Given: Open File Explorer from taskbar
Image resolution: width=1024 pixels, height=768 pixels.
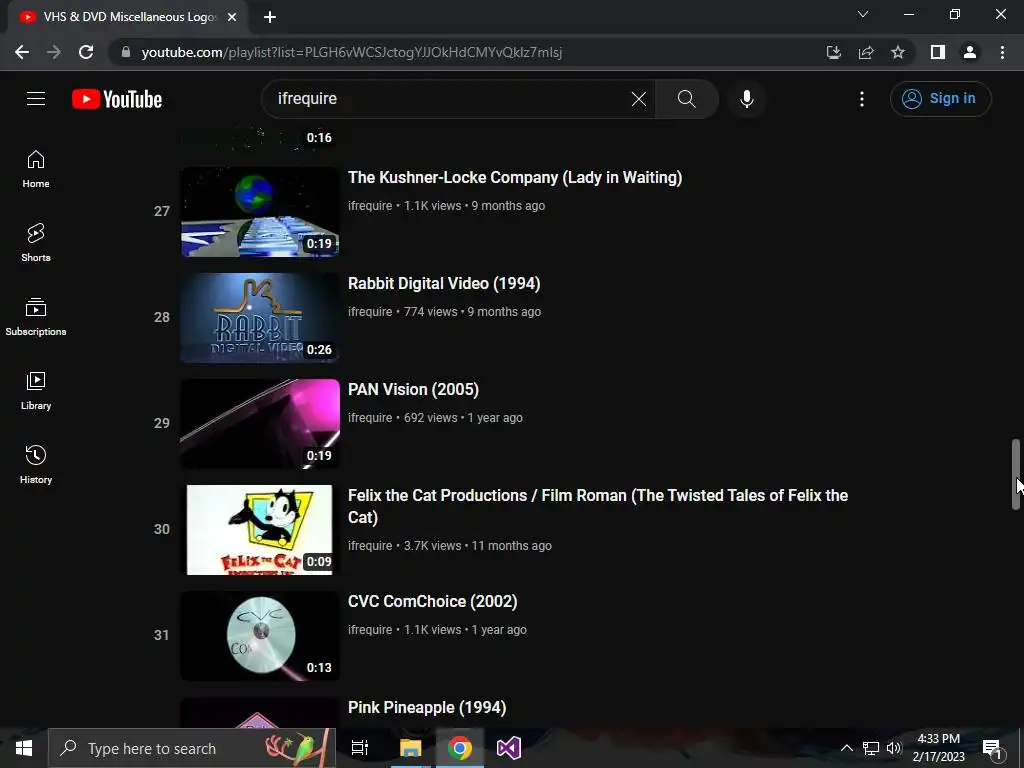Looking at the screenshot, I should pyautogui.click(x=411, y=748).
